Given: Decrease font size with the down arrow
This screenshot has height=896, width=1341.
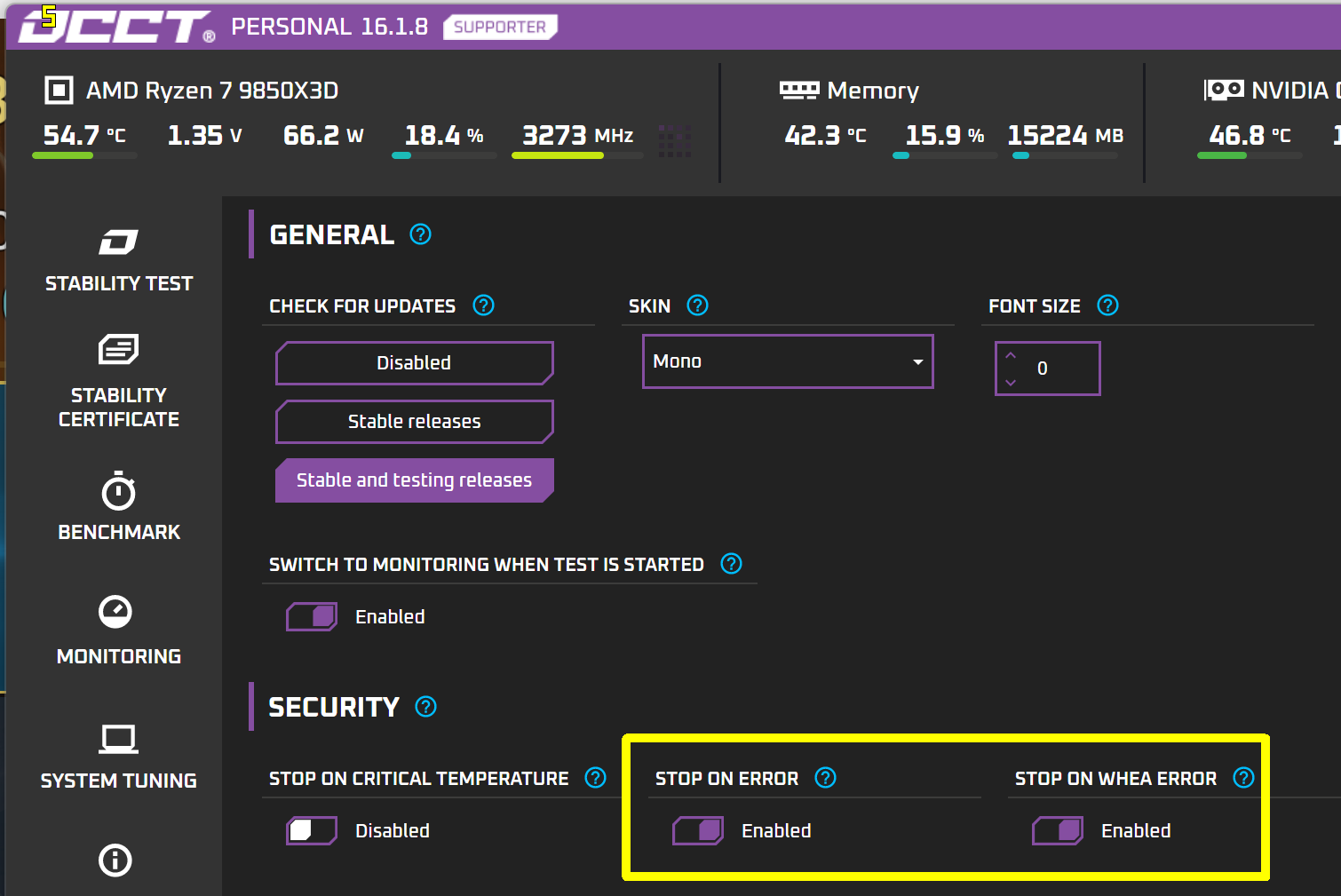Looking at the screenshot, I should [1011, 383].
